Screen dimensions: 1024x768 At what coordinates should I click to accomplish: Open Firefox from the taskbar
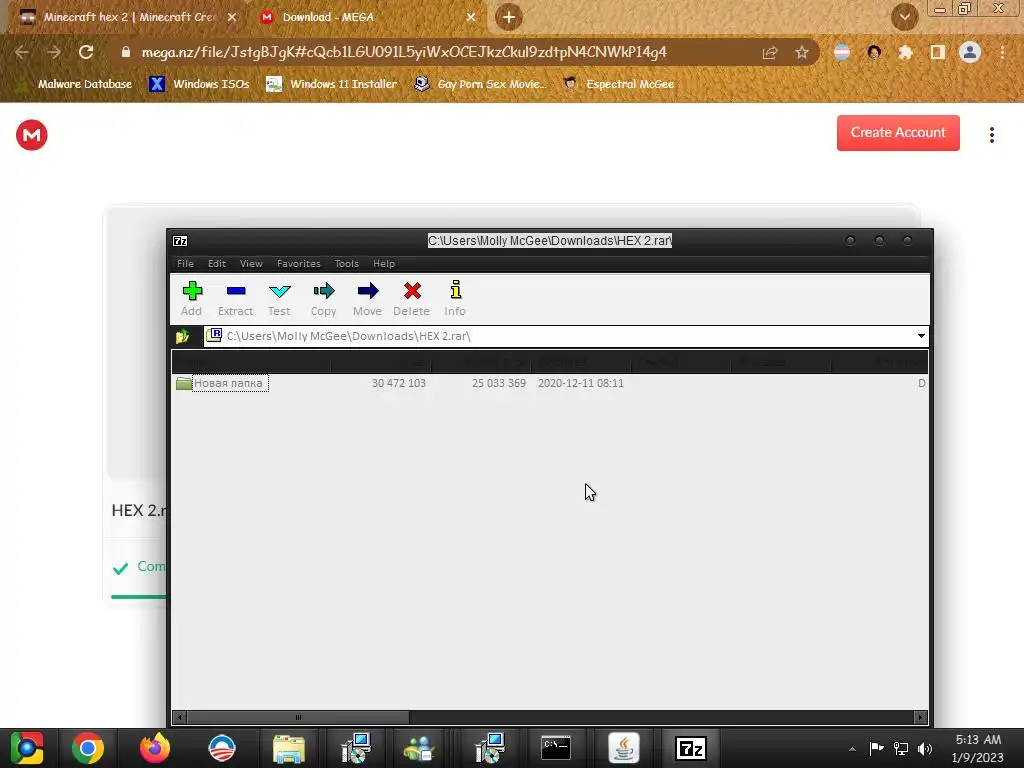[155, 748]
